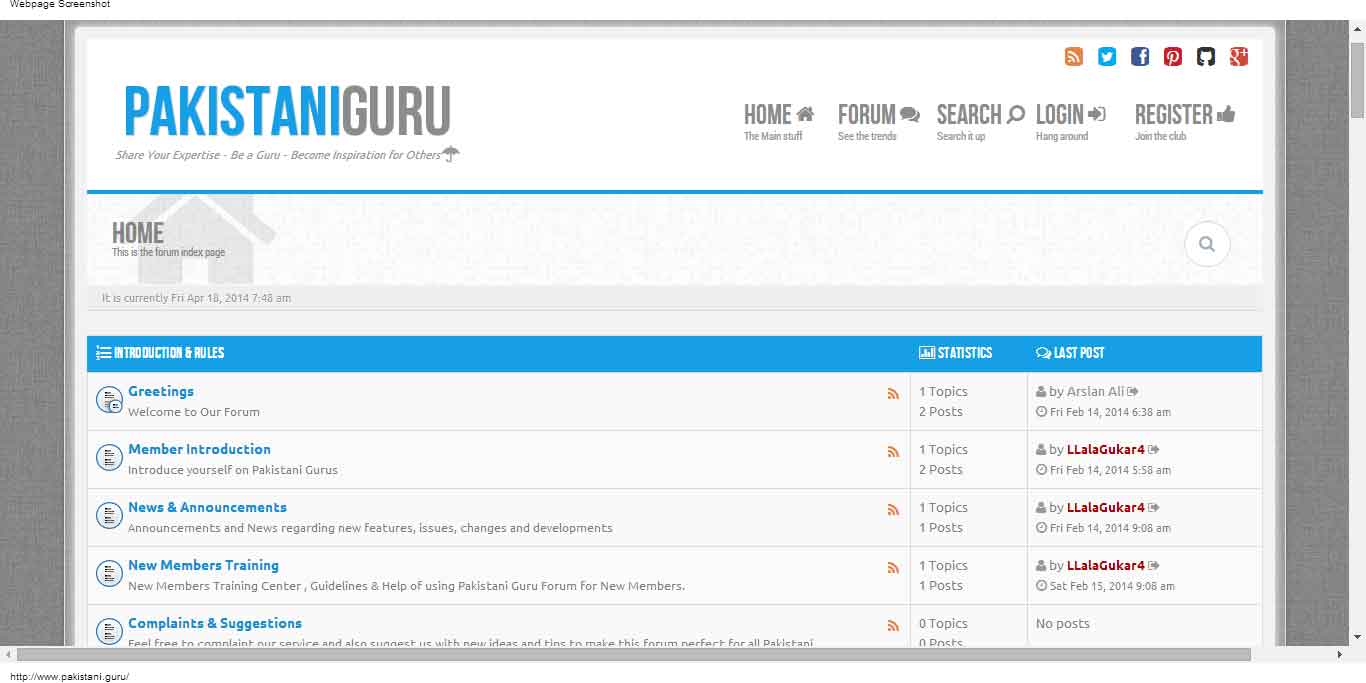Screen dimensions: 1366x683
Task: Open the GitHub social icon
Action: [1206, 56]
